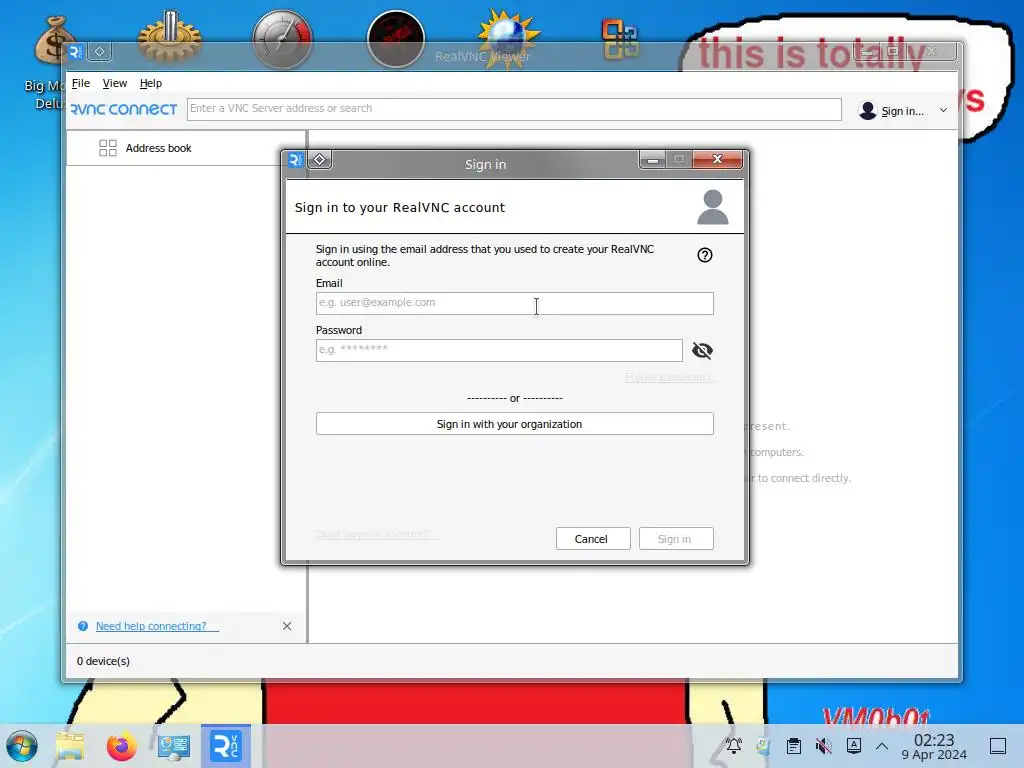
Task: Click diamond pin icon in RealVNC Viewer title bar
Action: click(100, 52)
